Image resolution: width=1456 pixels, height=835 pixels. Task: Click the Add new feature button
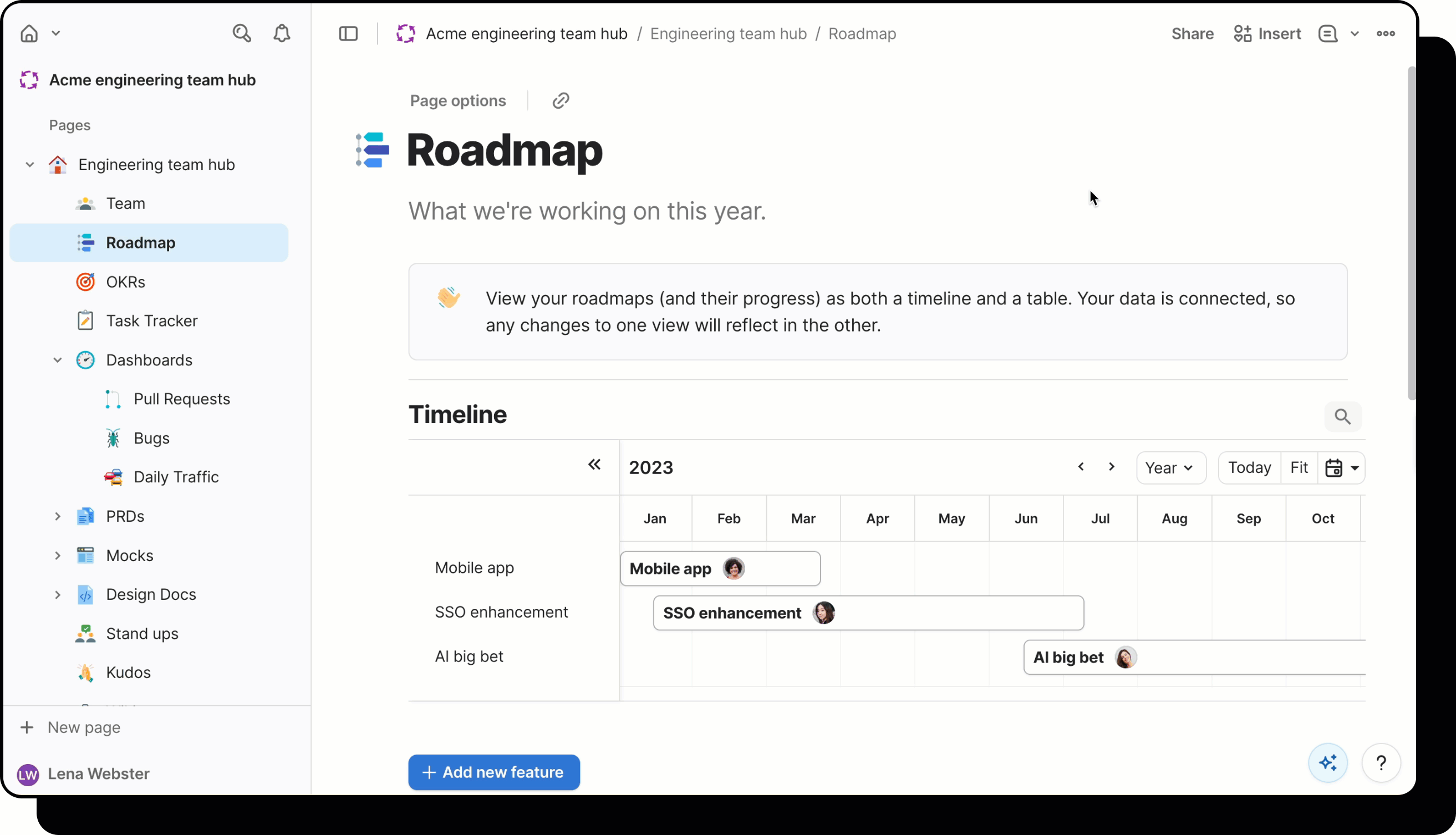(x=494, y=772)
